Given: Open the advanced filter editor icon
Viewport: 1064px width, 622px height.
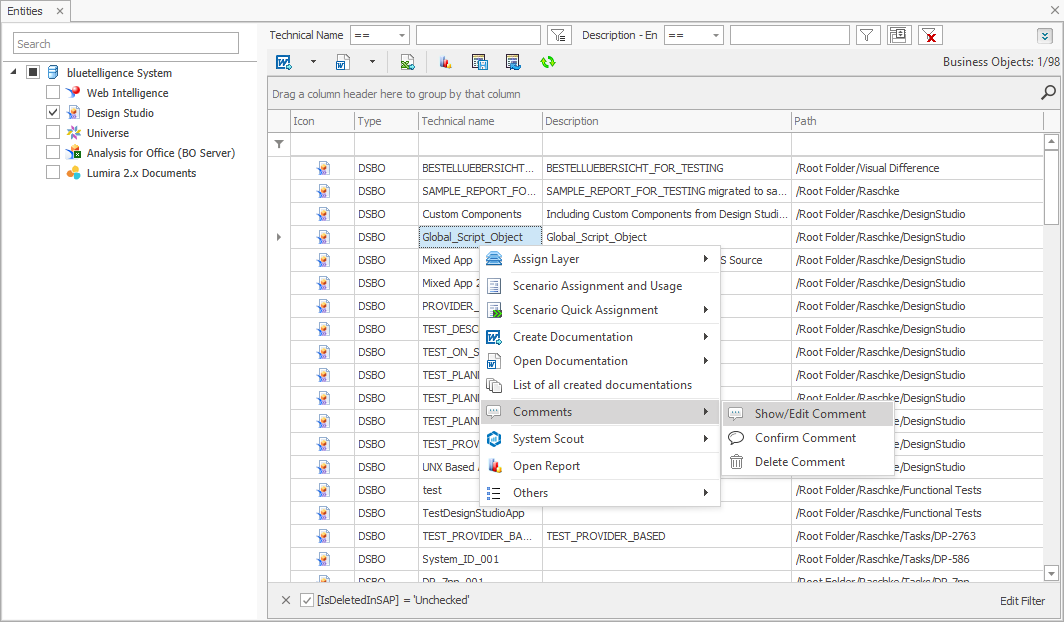Looking at the screenshot, I should pos(898,34).
